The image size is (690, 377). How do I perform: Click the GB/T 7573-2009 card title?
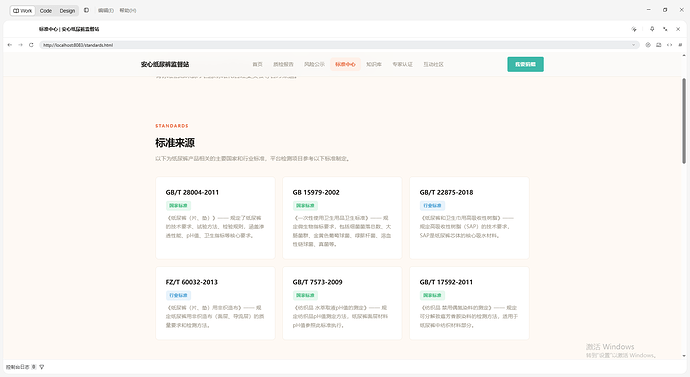[317, 282]
